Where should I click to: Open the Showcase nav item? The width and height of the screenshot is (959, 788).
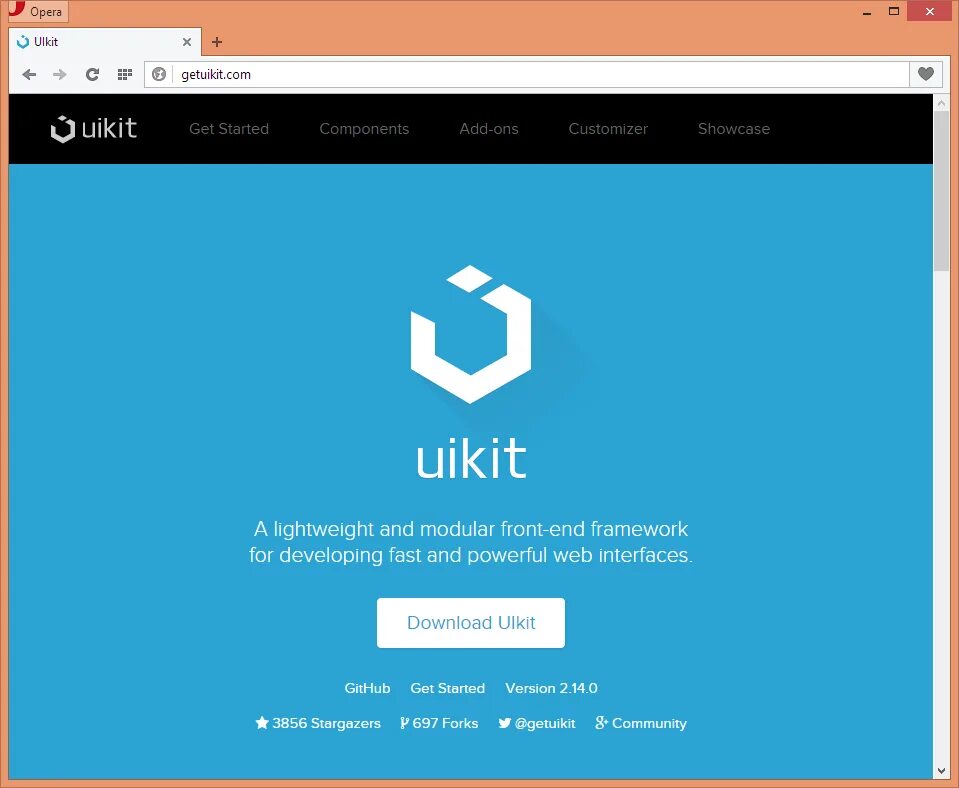click(734, 128)
